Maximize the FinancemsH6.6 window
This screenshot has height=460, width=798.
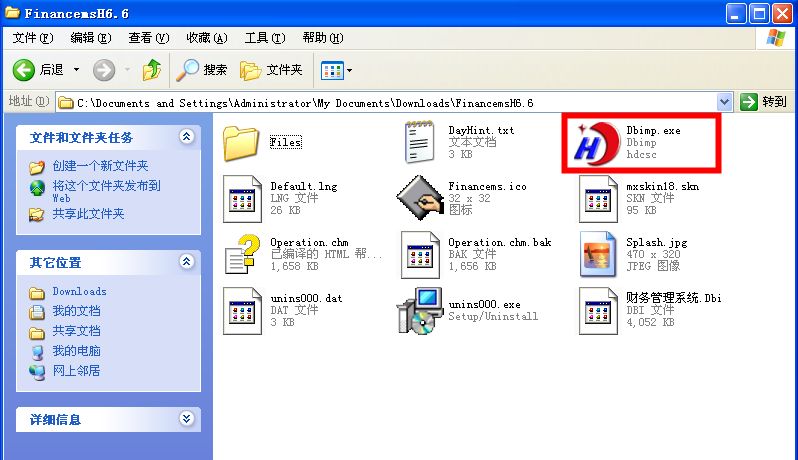[x=759, y=14]
